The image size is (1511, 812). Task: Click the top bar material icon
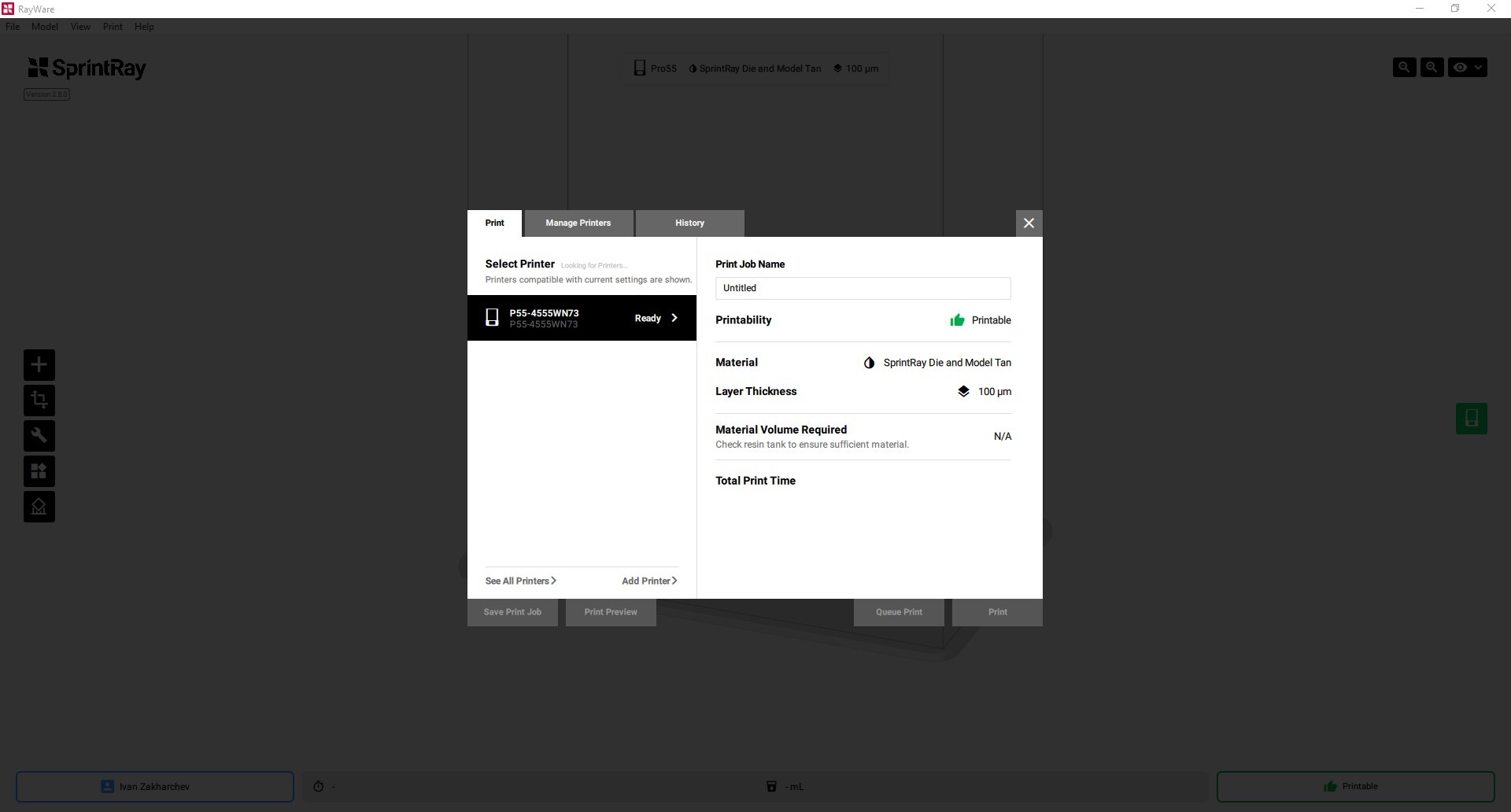pyautogui.click(x=693, y=68)
